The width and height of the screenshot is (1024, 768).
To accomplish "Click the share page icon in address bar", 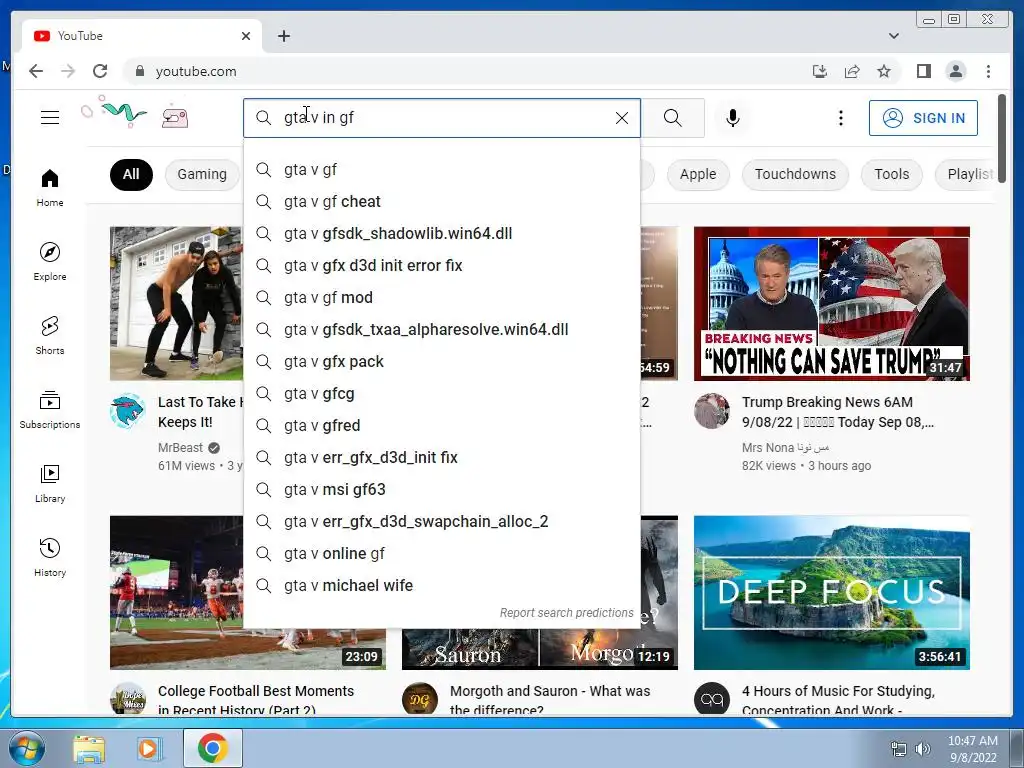I will point(852,71).
